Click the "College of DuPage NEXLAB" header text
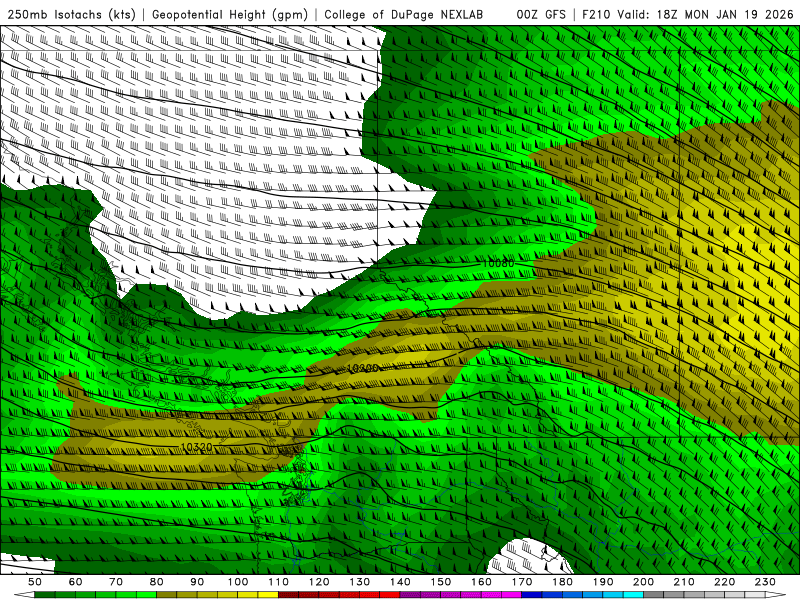This screenshot has height=600, width=800. (x=404, y=15)
